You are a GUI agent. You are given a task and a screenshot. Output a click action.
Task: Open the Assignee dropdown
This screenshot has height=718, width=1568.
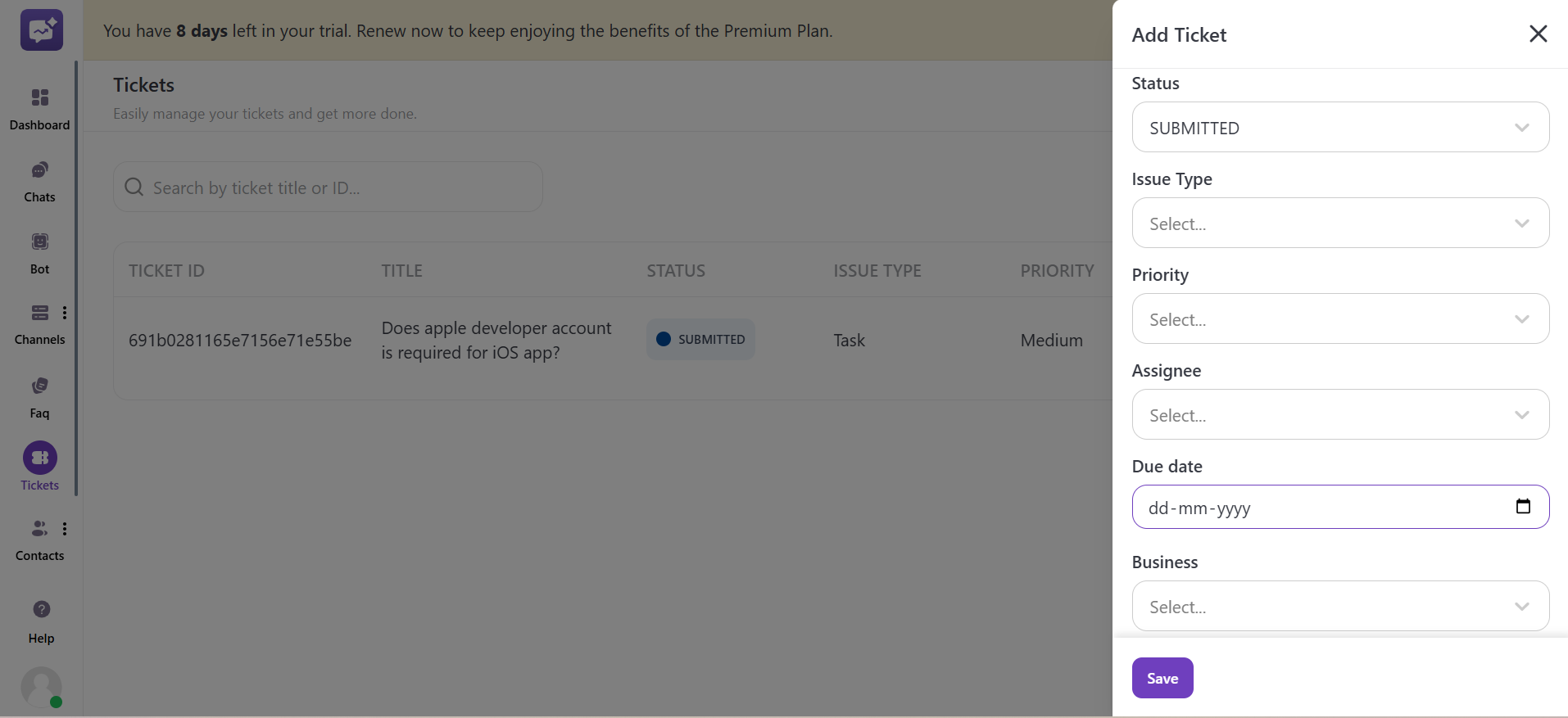1339,415
